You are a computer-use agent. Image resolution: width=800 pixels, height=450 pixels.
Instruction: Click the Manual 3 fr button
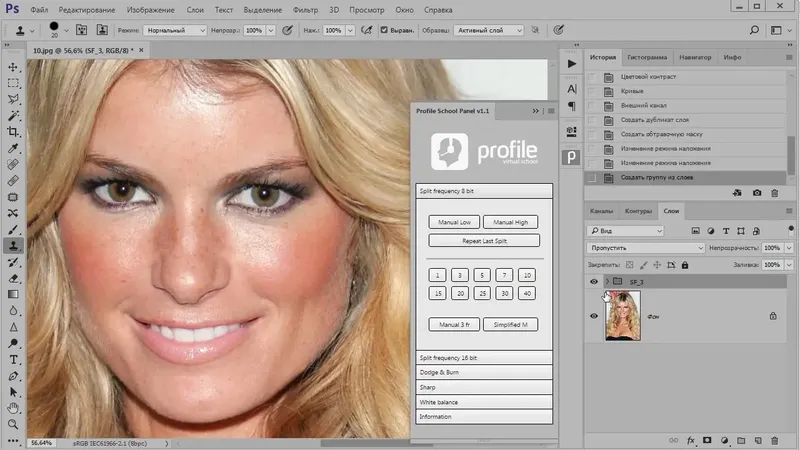point(454,324)
